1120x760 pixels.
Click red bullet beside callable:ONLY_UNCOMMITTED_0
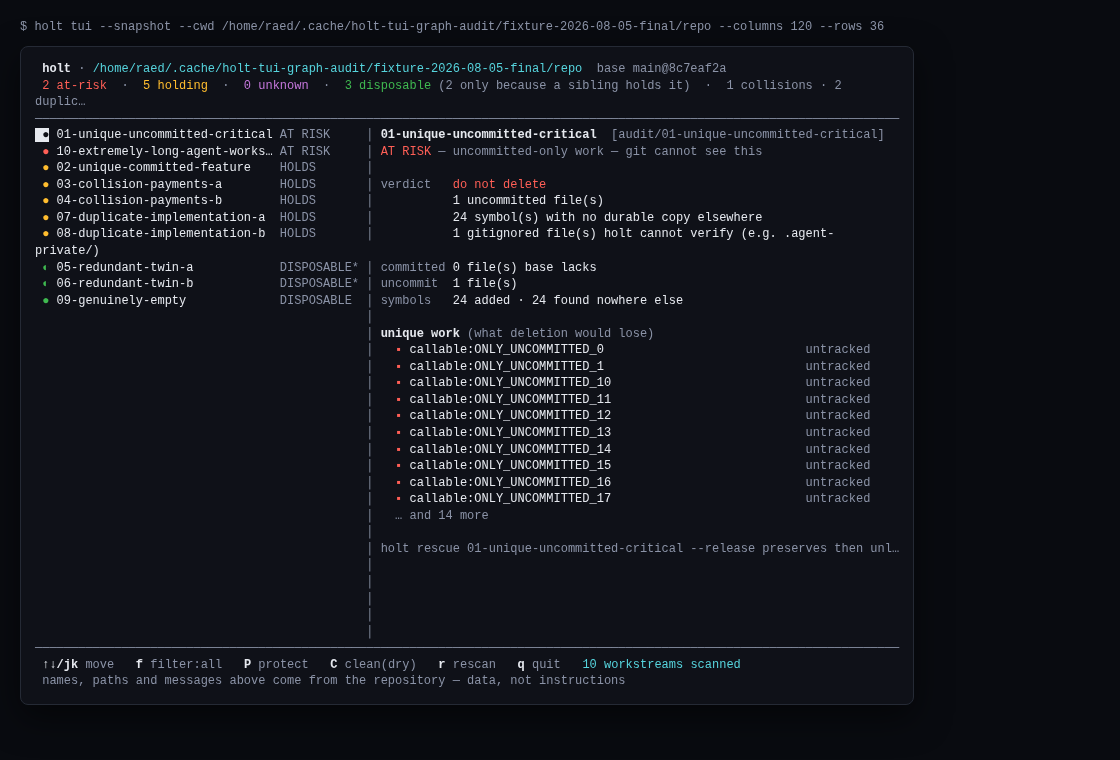click(399, 350)
